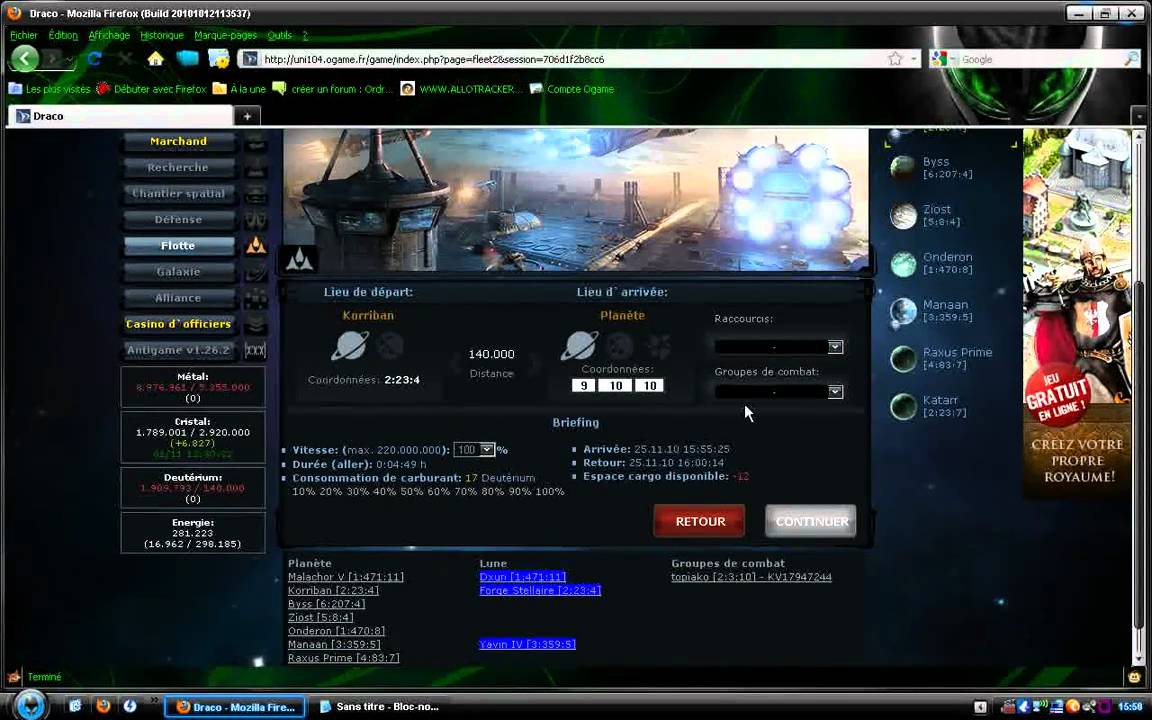Select departure planet icon under Korriban
The height and width of the screenshot is (720, 1152).
(350, 346)
